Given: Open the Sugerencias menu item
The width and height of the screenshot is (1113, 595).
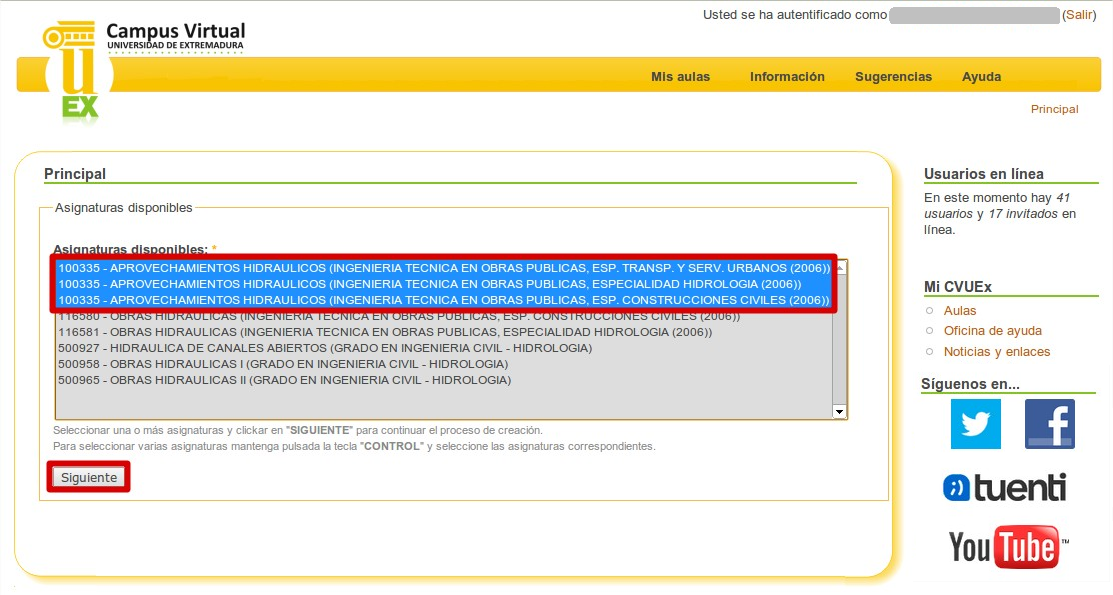Looking at the screenshot, I should click(x=893, y=77).
